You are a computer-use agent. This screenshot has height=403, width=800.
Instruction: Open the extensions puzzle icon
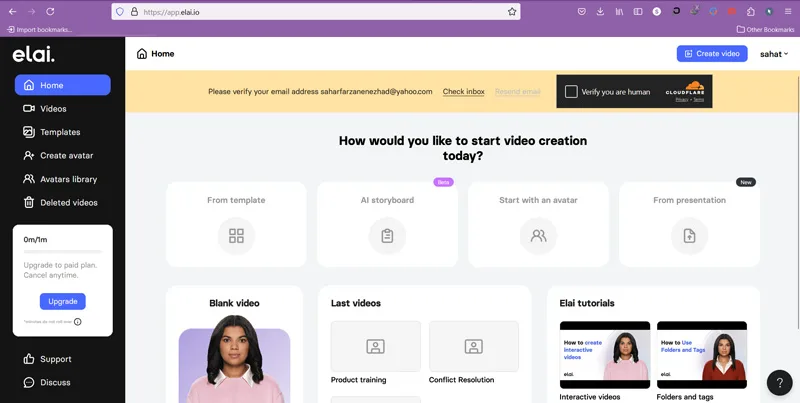pyautogui.click(x=751, y=11)
